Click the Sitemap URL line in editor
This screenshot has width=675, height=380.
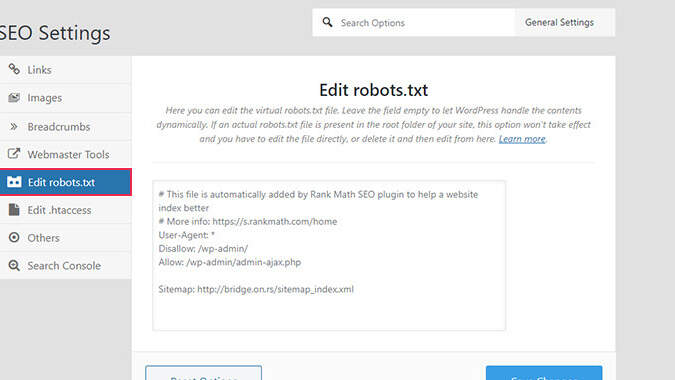click(256, 289)
